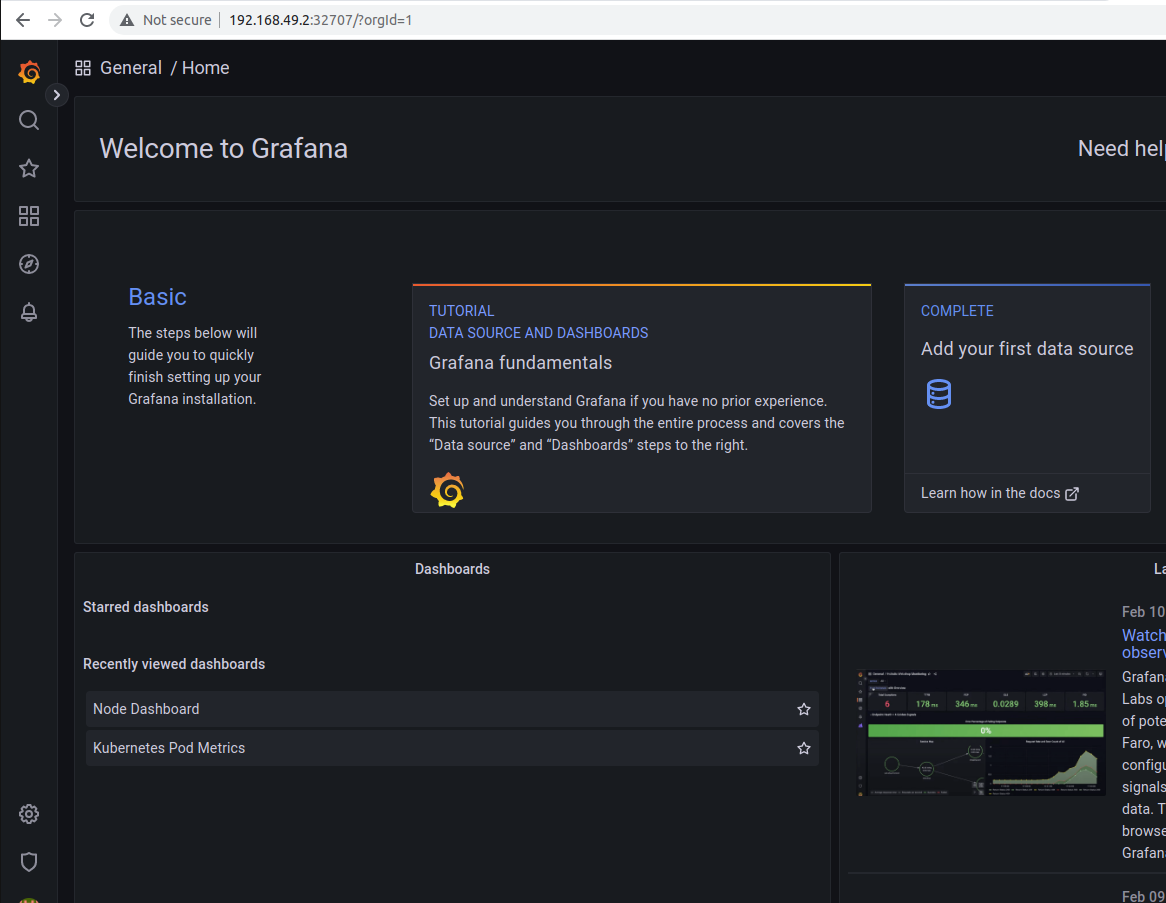Go back using browser back arrow
Viewport: 1166px width, 903px height.
click(x=23, y=20)
